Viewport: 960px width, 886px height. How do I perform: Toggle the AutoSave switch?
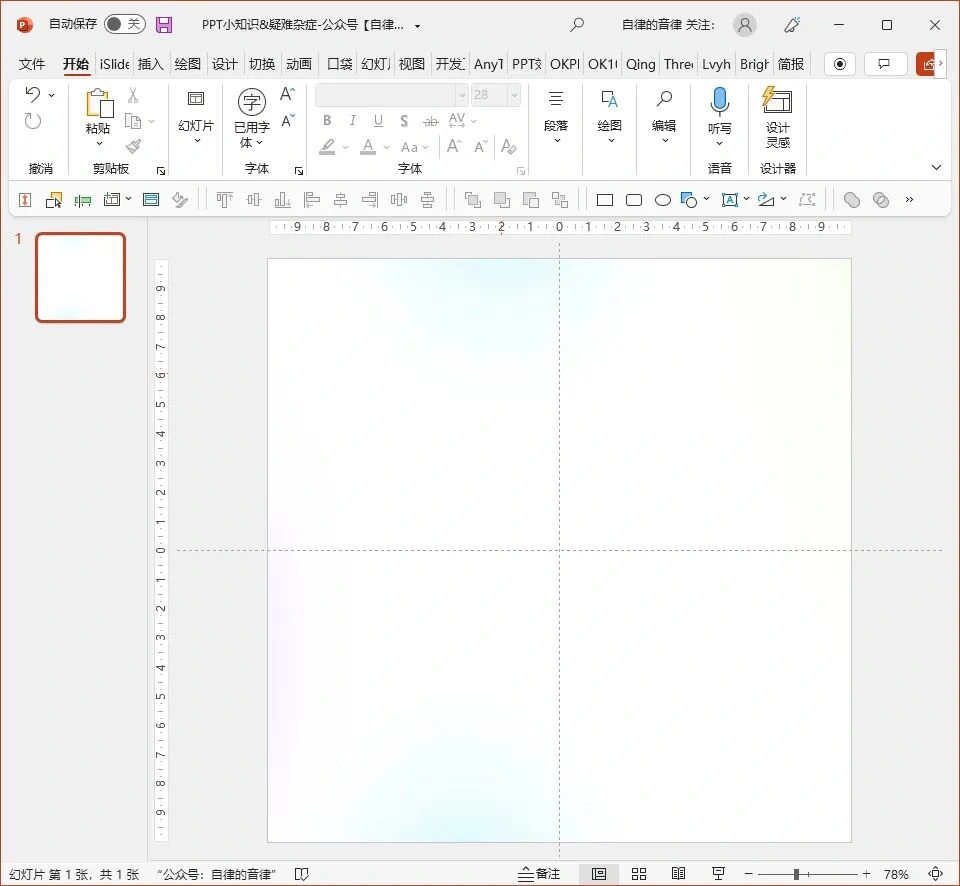pos(124,24)
